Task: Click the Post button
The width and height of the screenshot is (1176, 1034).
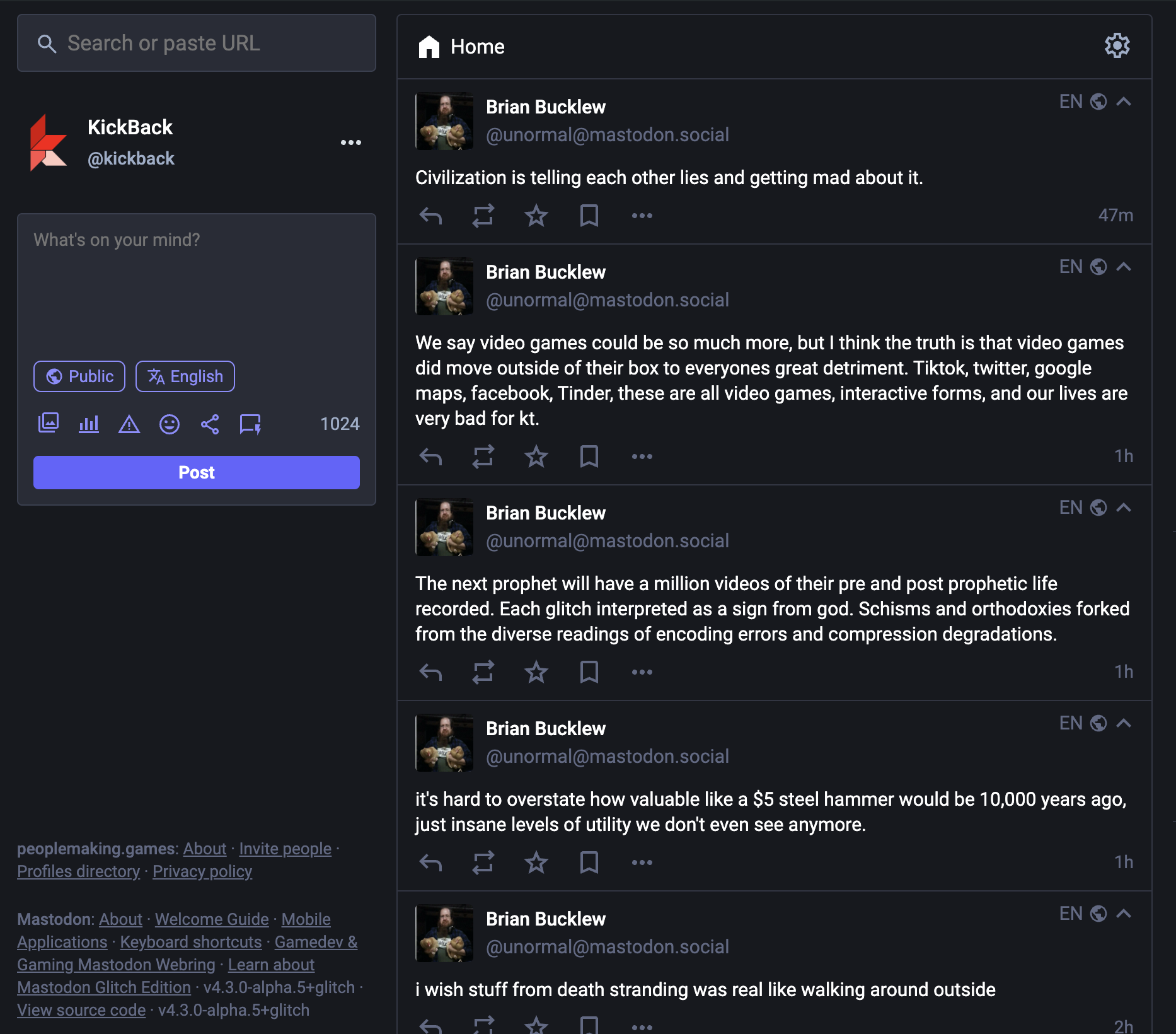Action: 196,472
